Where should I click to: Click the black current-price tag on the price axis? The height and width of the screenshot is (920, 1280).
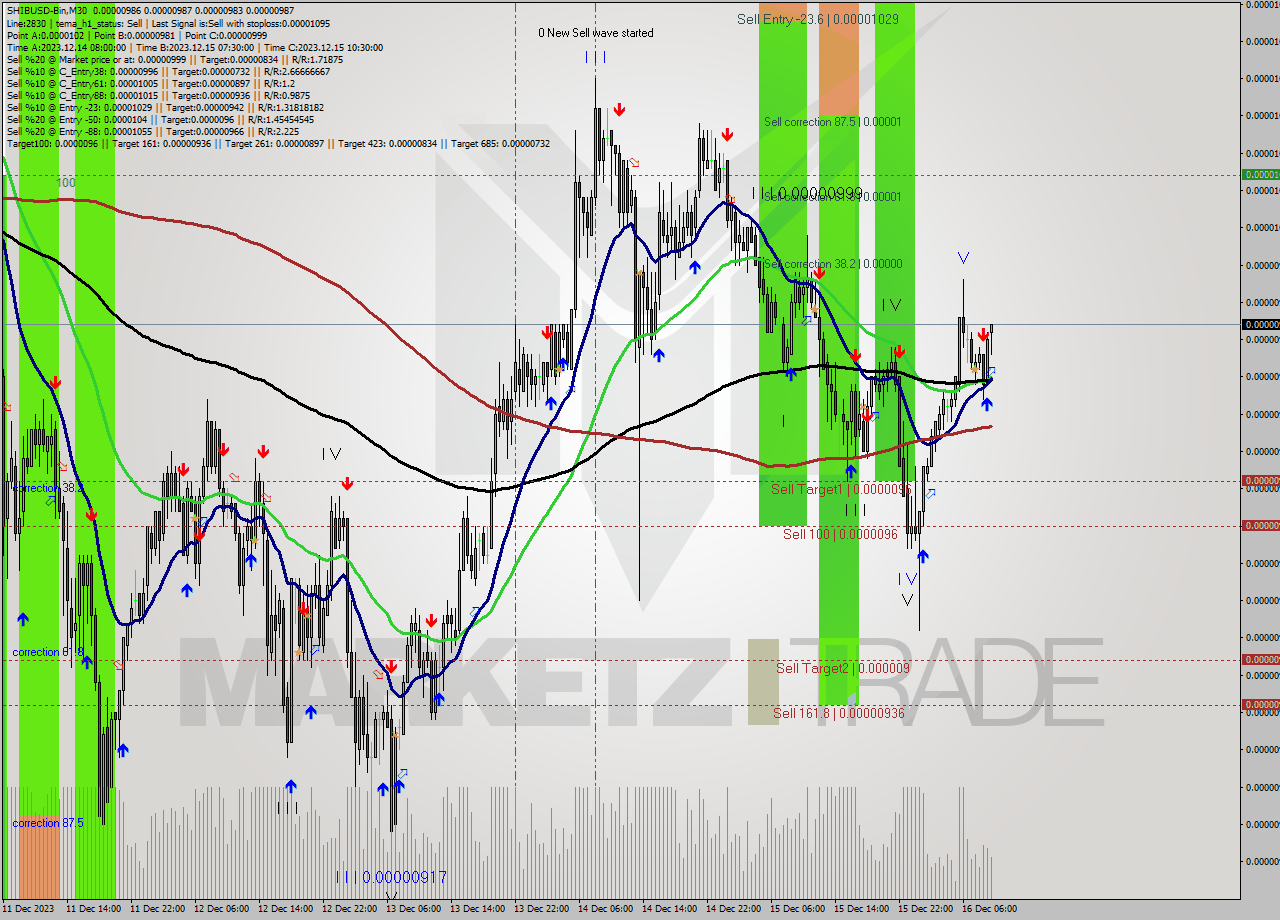tap(1260, 324)
